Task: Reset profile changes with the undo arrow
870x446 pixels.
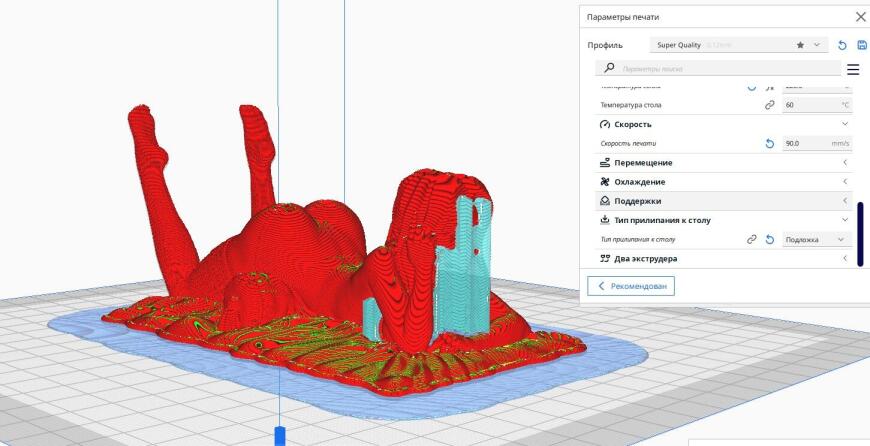Action: click(842, 45)
